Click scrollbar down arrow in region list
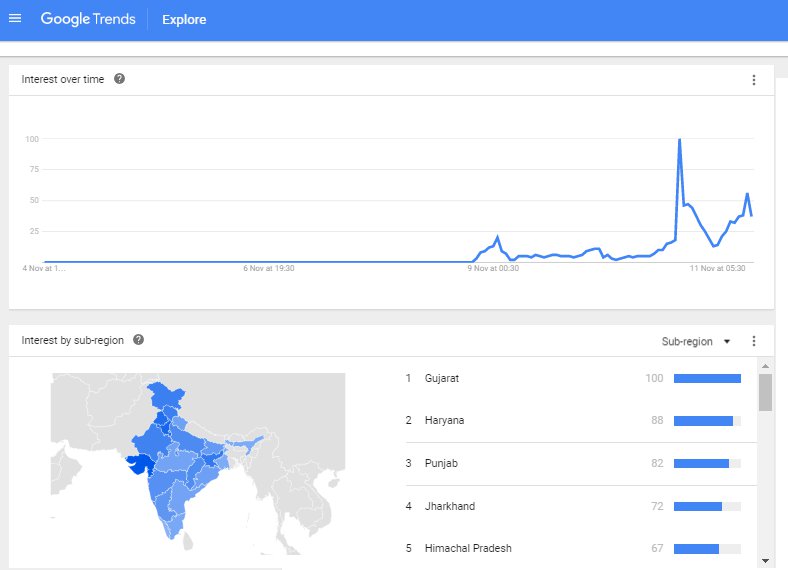 (765, 560)
